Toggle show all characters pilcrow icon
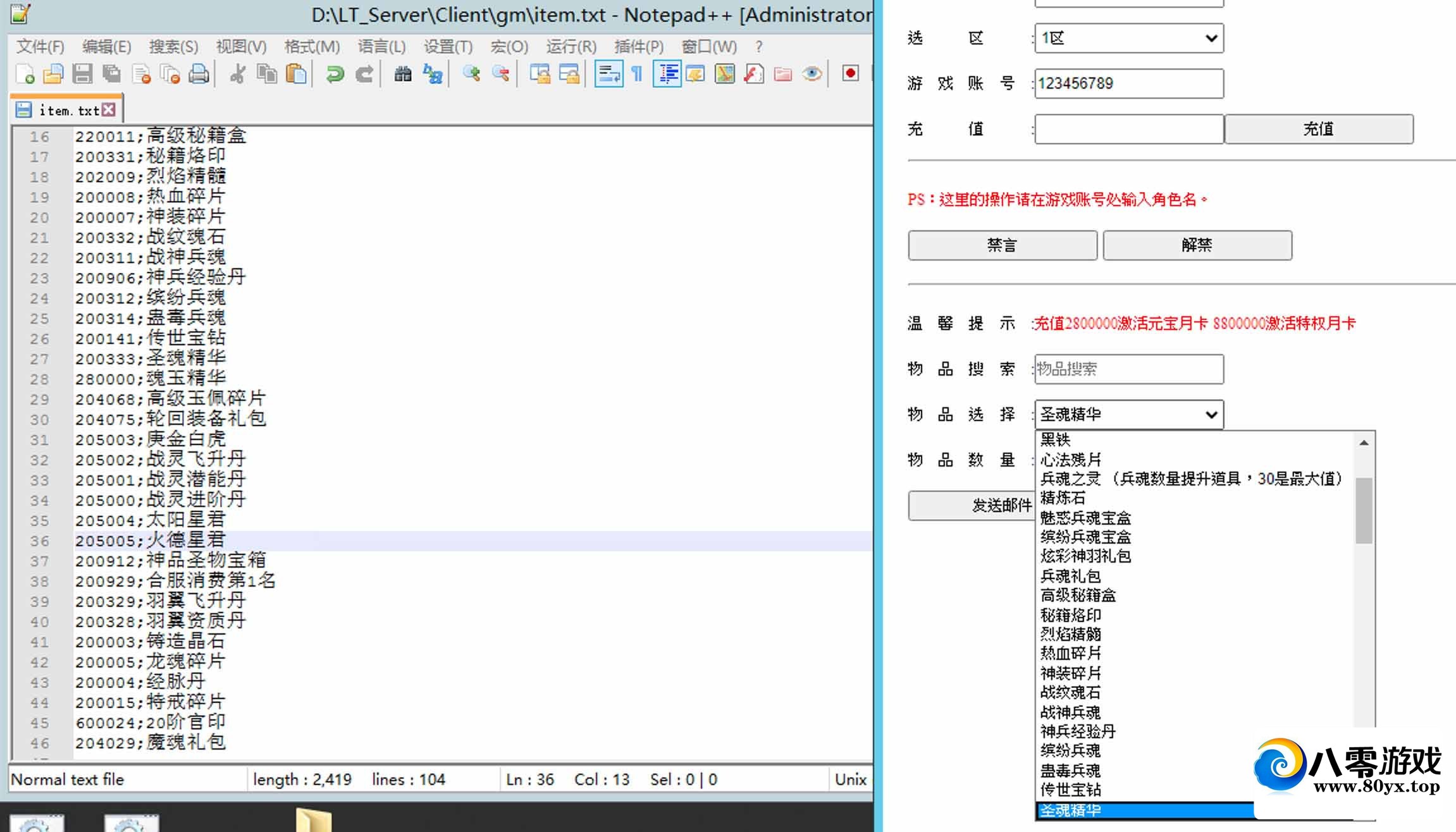Screen dimensions: 1456x832 (637, 74)
